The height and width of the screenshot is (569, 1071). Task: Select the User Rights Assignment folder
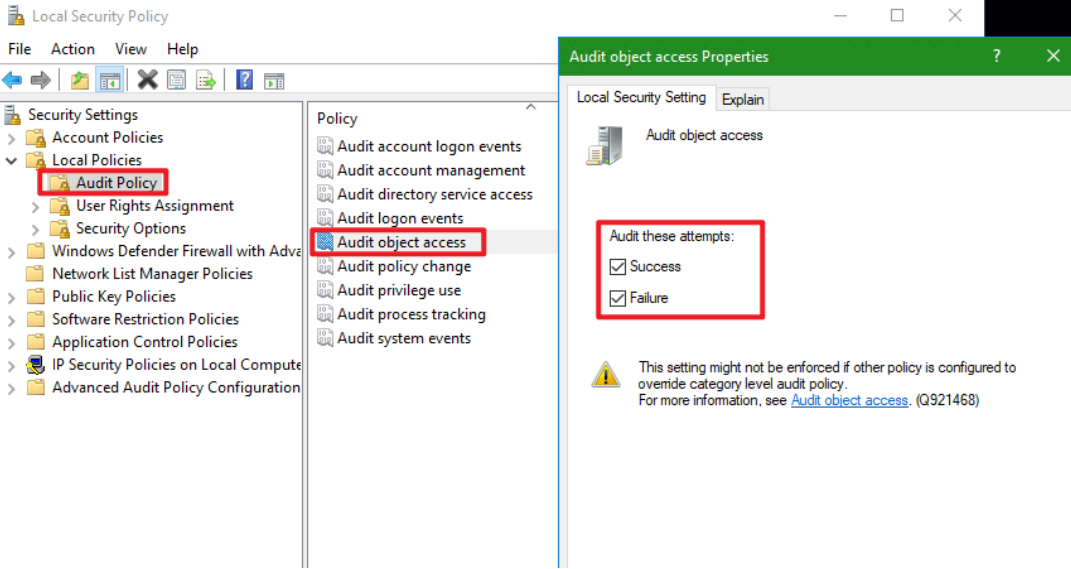coord(154,206)
